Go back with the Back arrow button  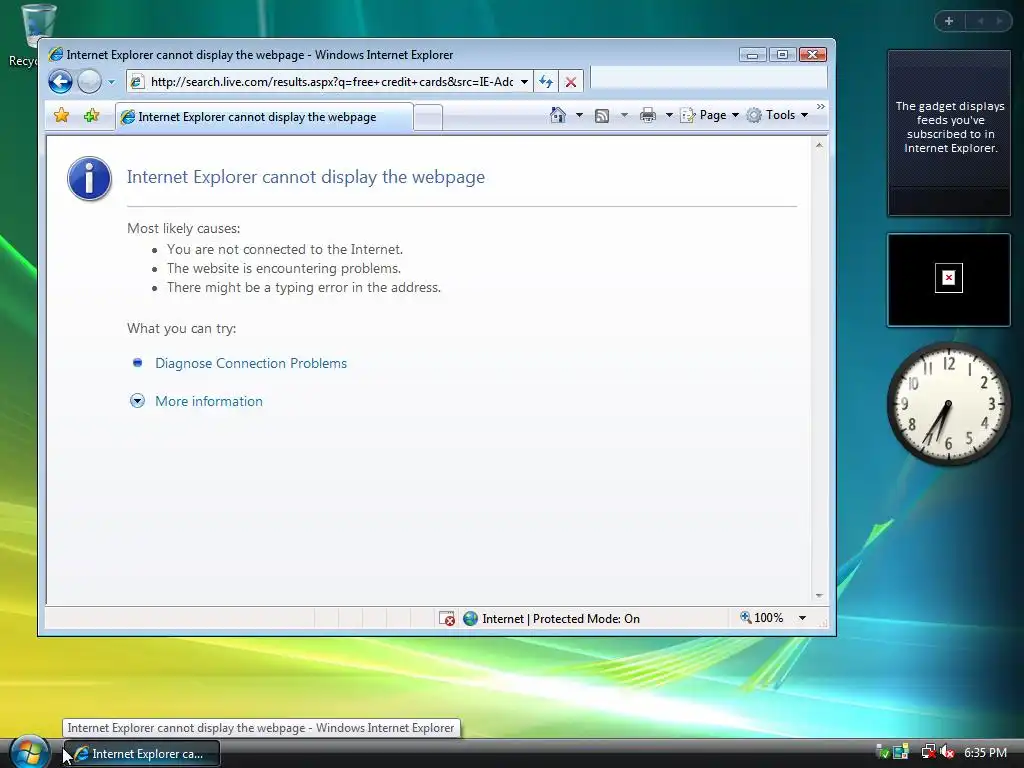click(x=60, y=82)
